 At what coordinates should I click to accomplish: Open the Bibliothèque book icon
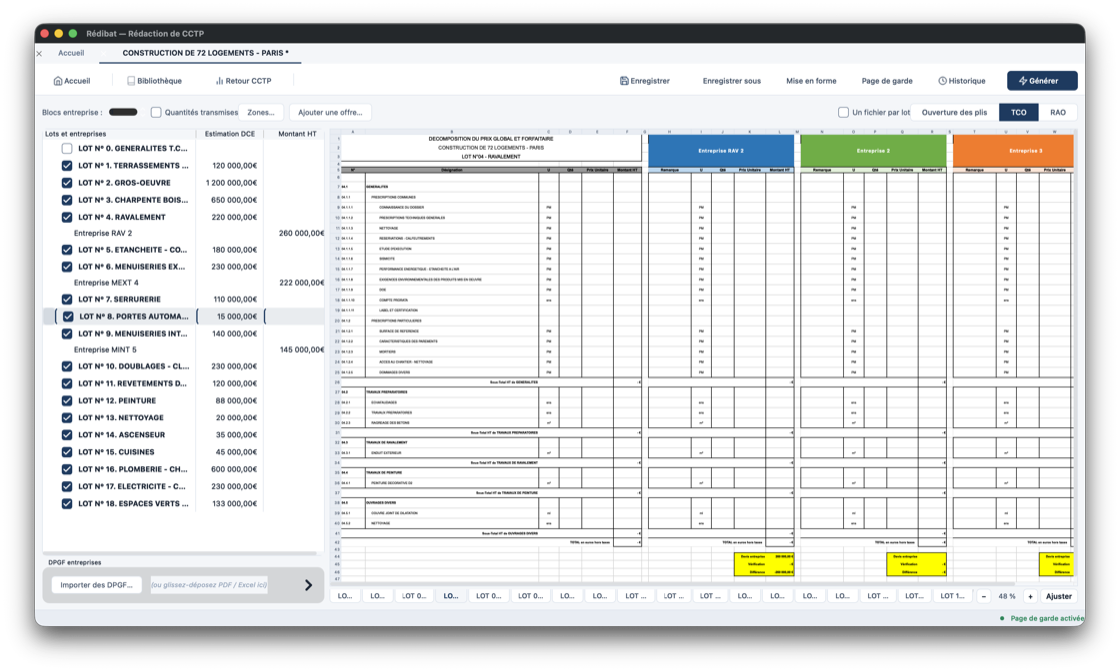click(x=131, y=81)
